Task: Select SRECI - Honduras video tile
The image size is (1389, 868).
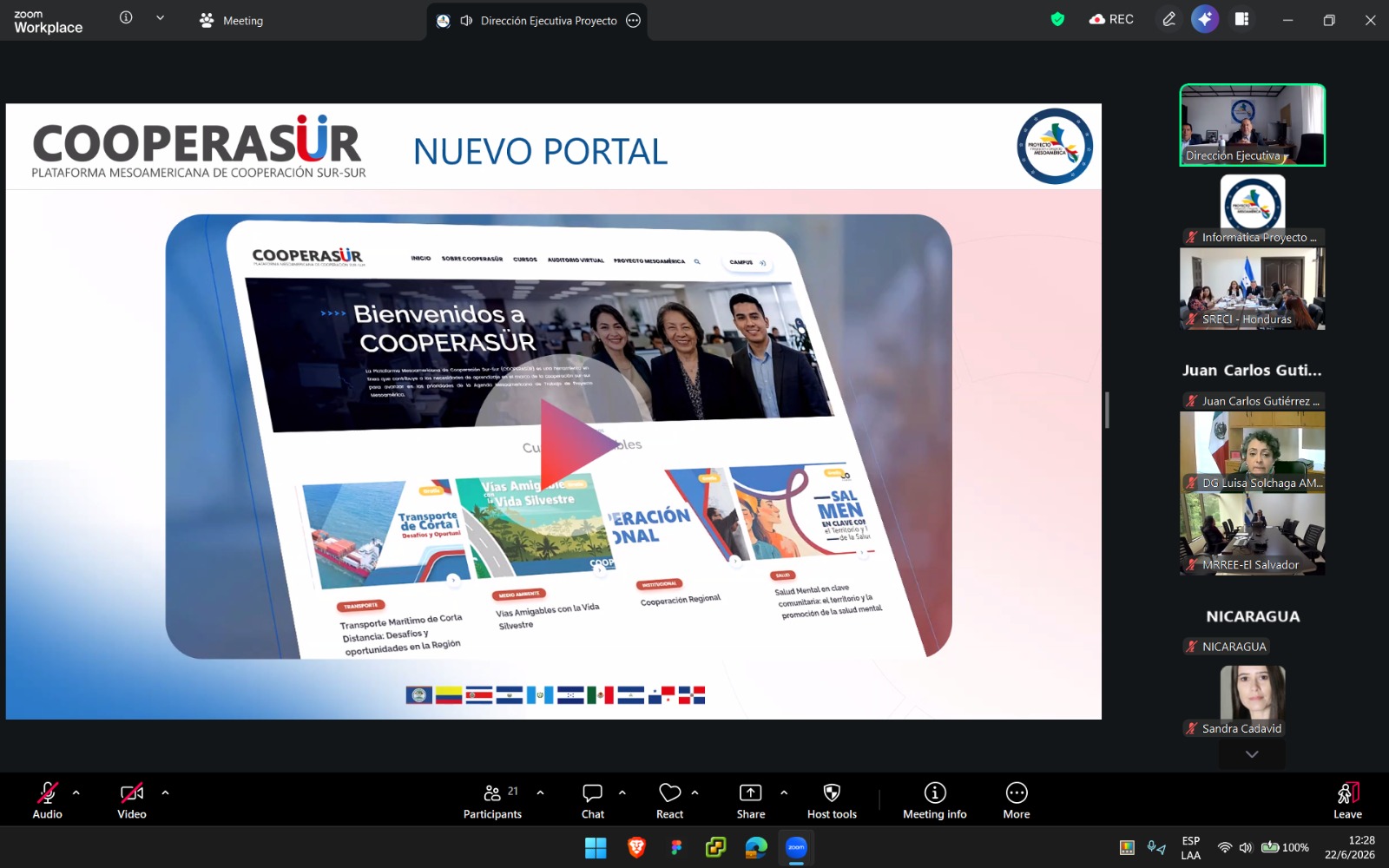Action: tap(1252, 288)
